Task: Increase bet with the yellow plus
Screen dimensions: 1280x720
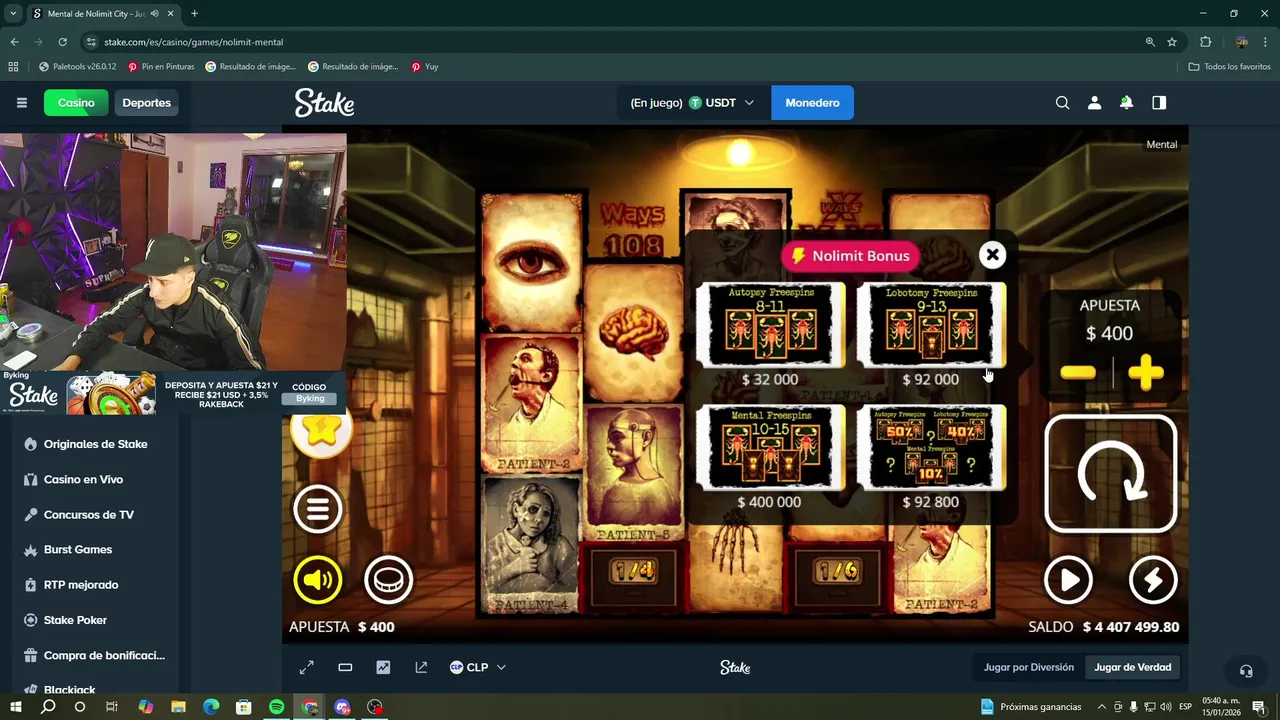Action: coord(1145,373)
